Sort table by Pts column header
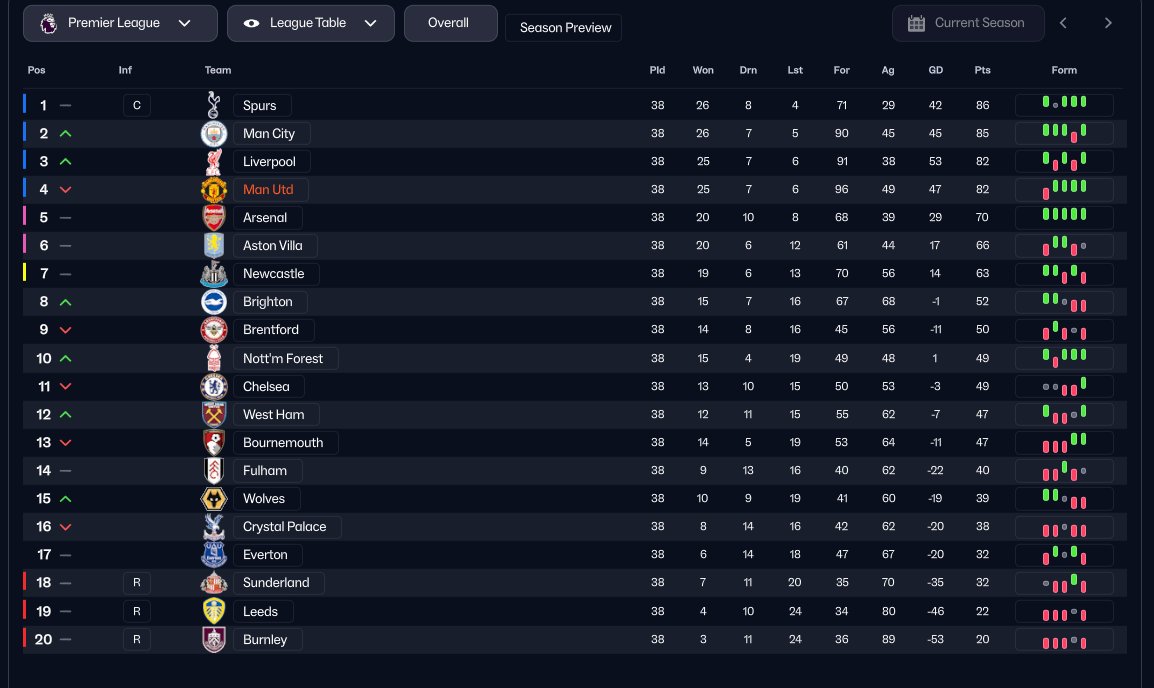The height and width of the screenshot is (688, 1154). (x=982, y=70)
